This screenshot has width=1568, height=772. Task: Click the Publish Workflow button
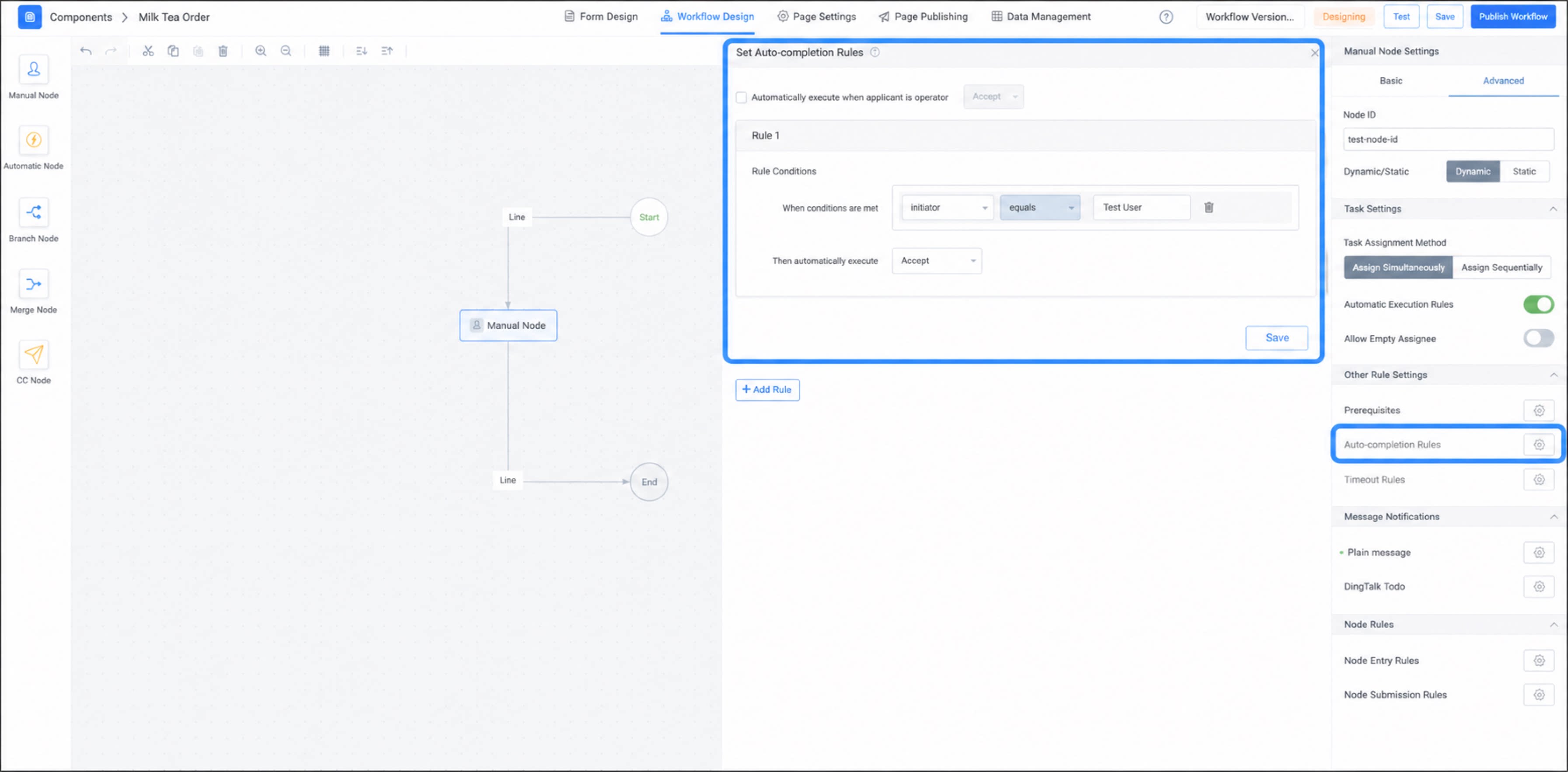coord(1512,17)
